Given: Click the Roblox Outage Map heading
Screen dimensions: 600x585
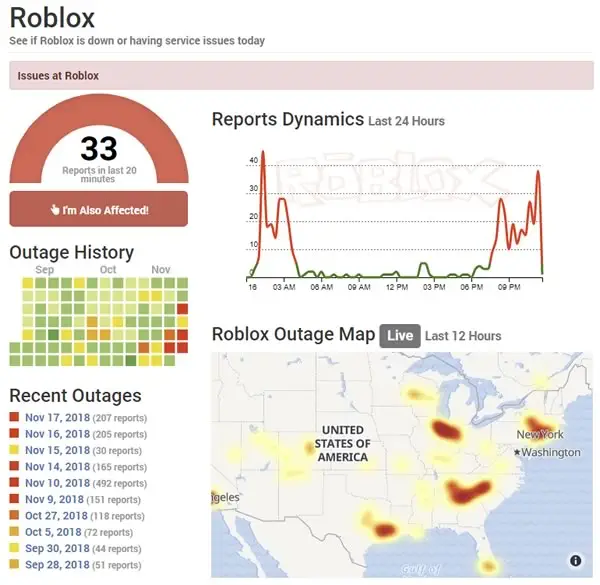Looking at the screenshot, I should point(293,334).
